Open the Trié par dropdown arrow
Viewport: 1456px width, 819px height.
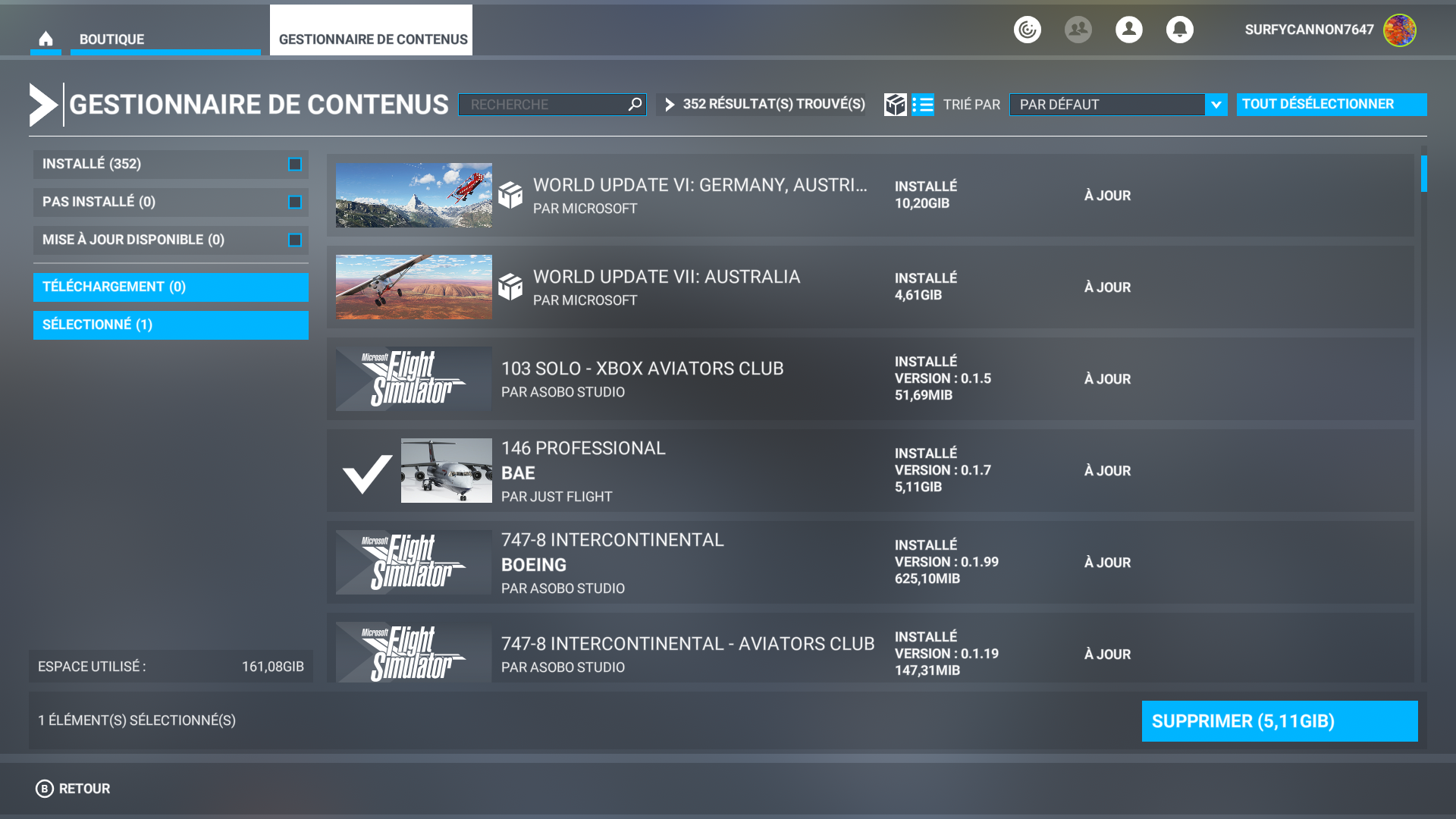(1216, 105)
